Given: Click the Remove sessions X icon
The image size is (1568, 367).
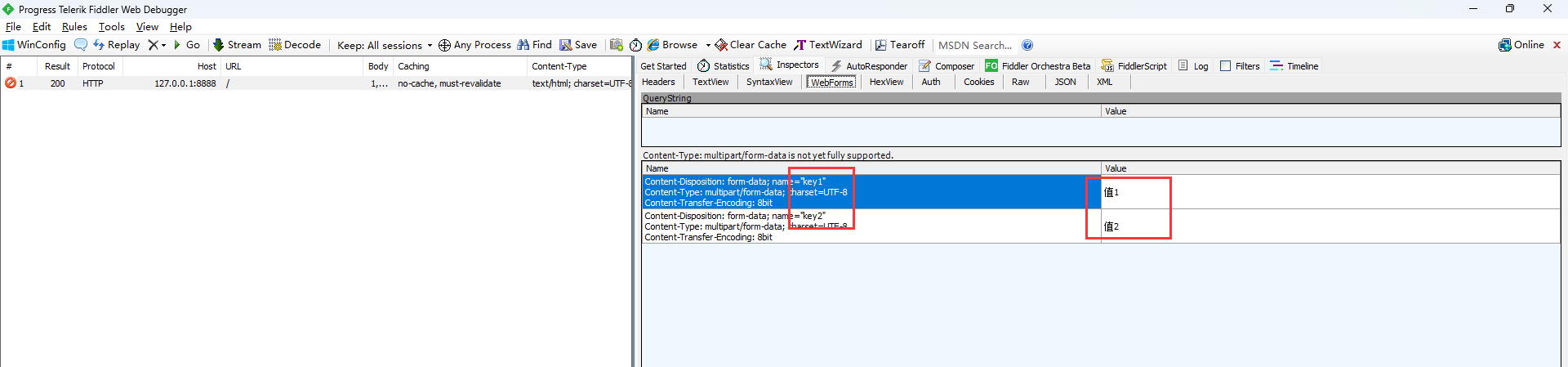Looking at the screenshot, I should pyautogui.click(x=153, y=45).
